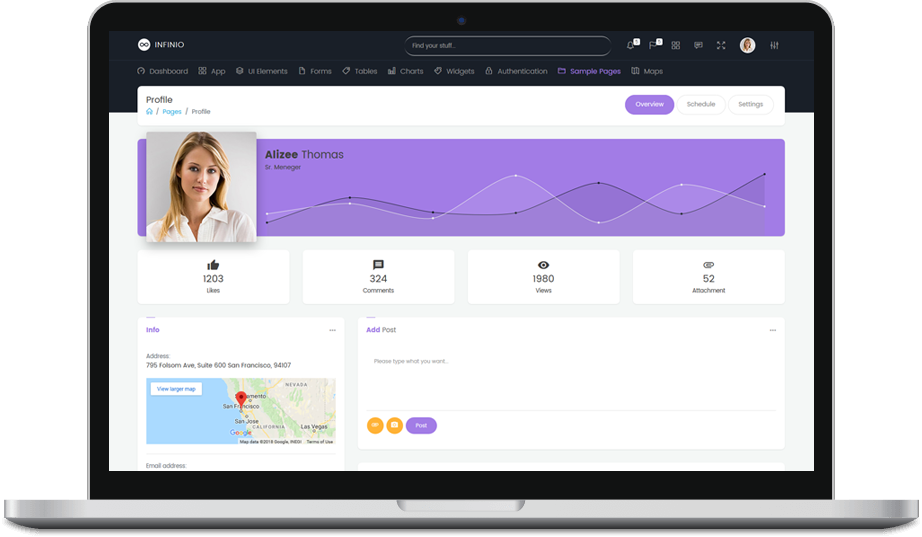The image size is (922, 537).
Task: Open the settings sliders icon
Action: click(774, 45)
